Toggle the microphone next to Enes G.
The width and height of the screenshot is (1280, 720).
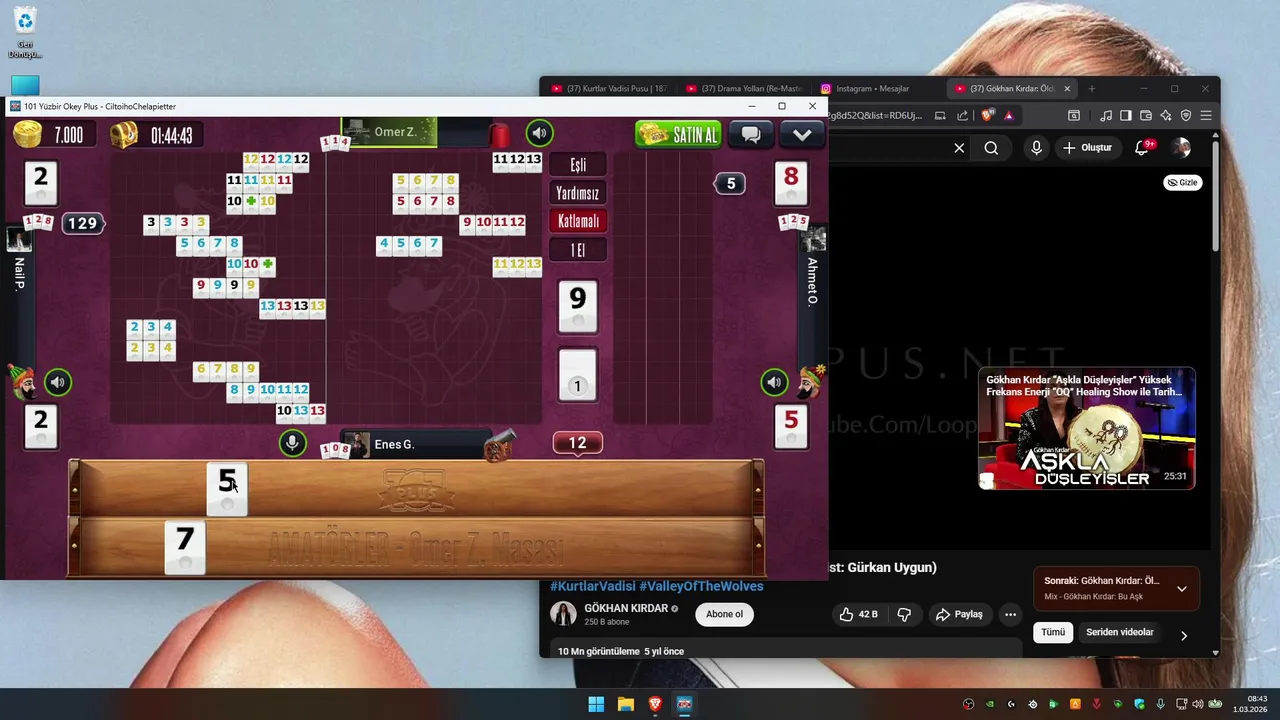(292, 443)
